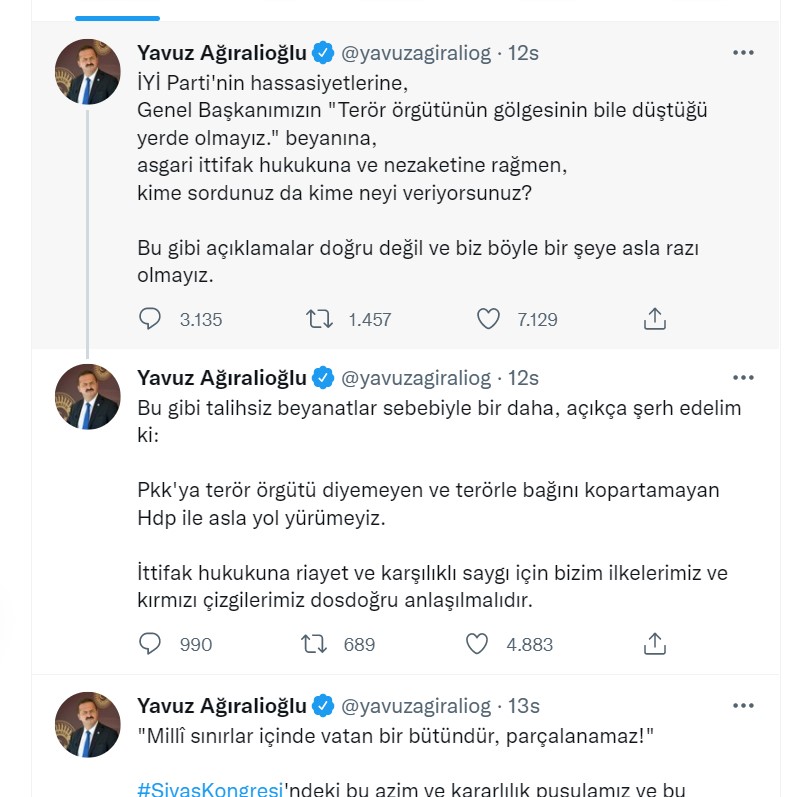Open more options on the second tweet

742,378
